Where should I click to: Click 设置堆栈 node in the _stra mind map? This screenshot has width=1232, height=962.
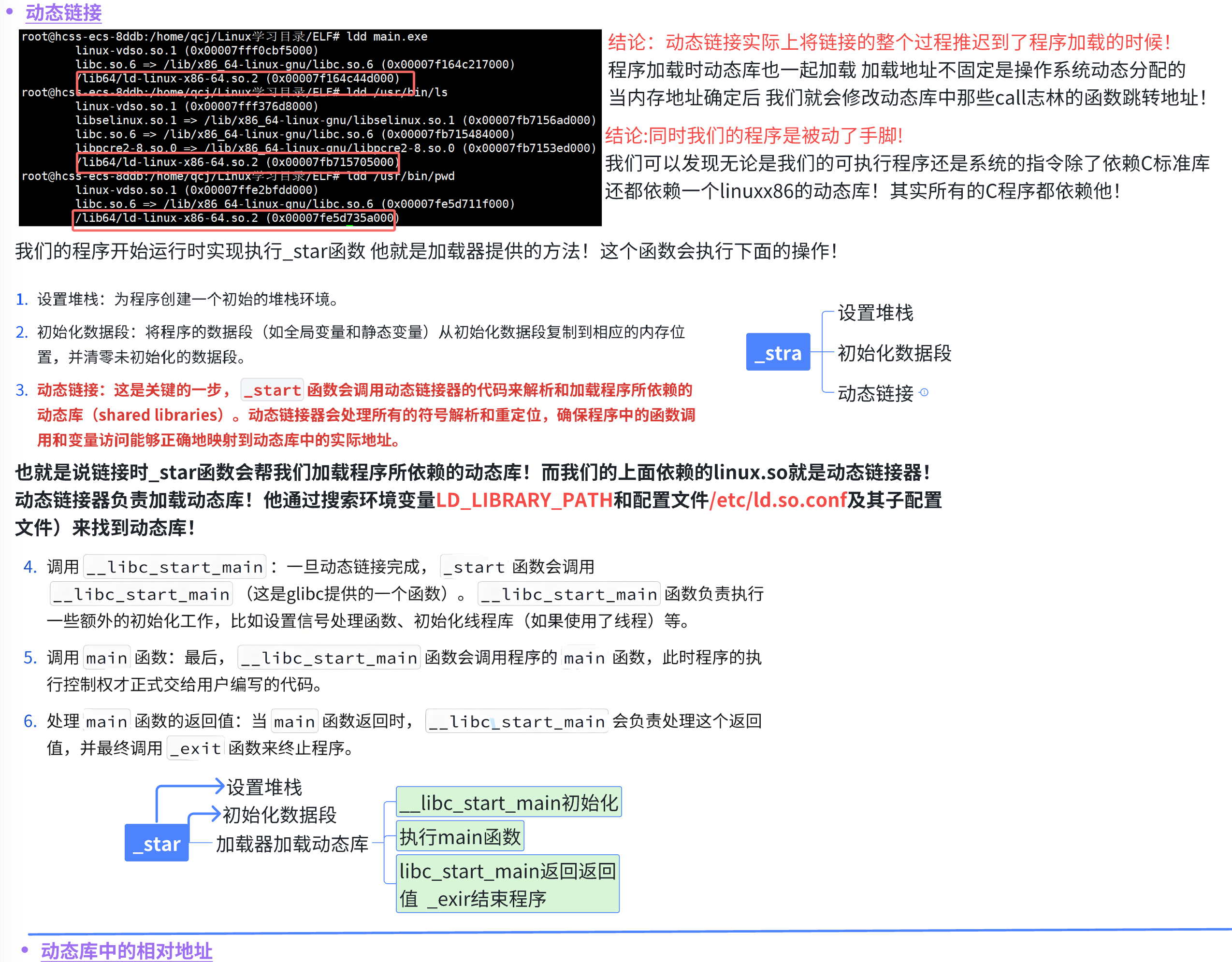tap(875, 313)
